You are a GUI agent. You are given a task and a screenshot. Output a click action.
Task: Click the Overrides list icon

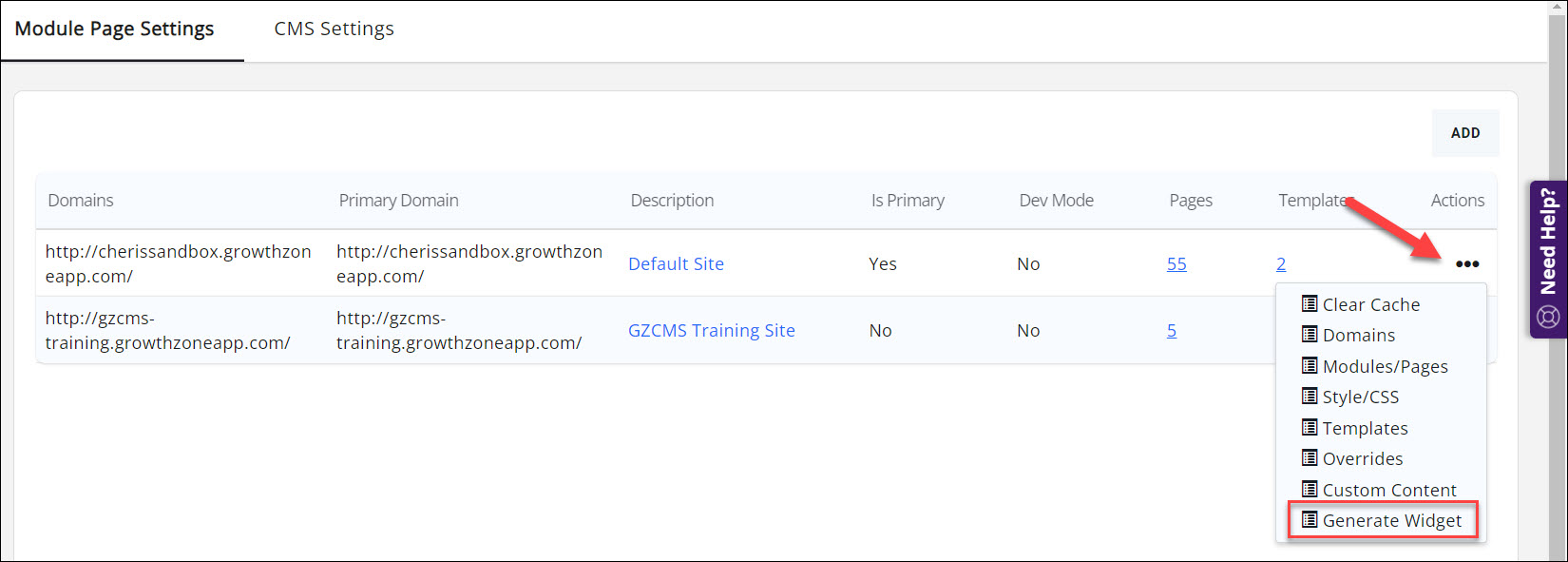click(x=1310, y=458)
